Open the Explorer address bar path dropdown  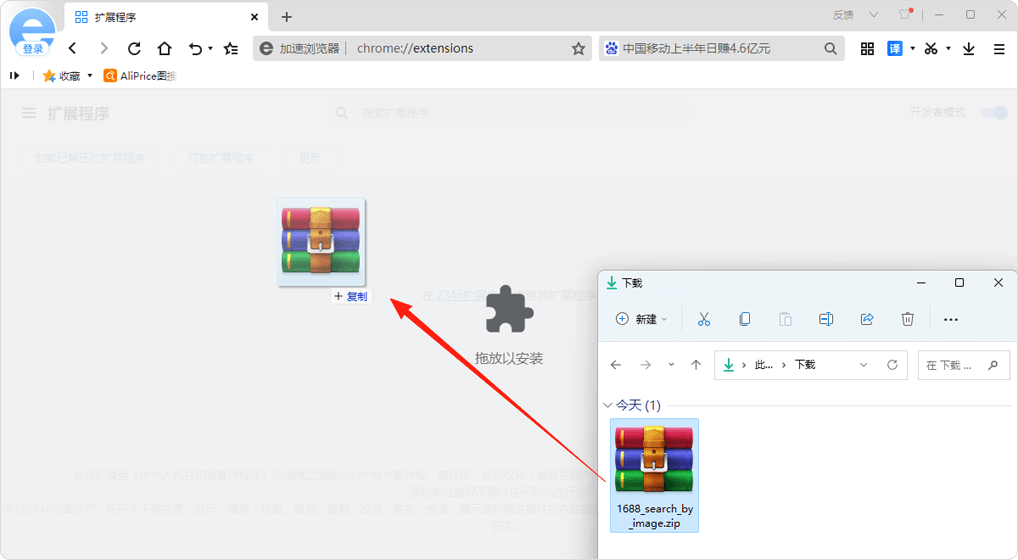(863, 365)
